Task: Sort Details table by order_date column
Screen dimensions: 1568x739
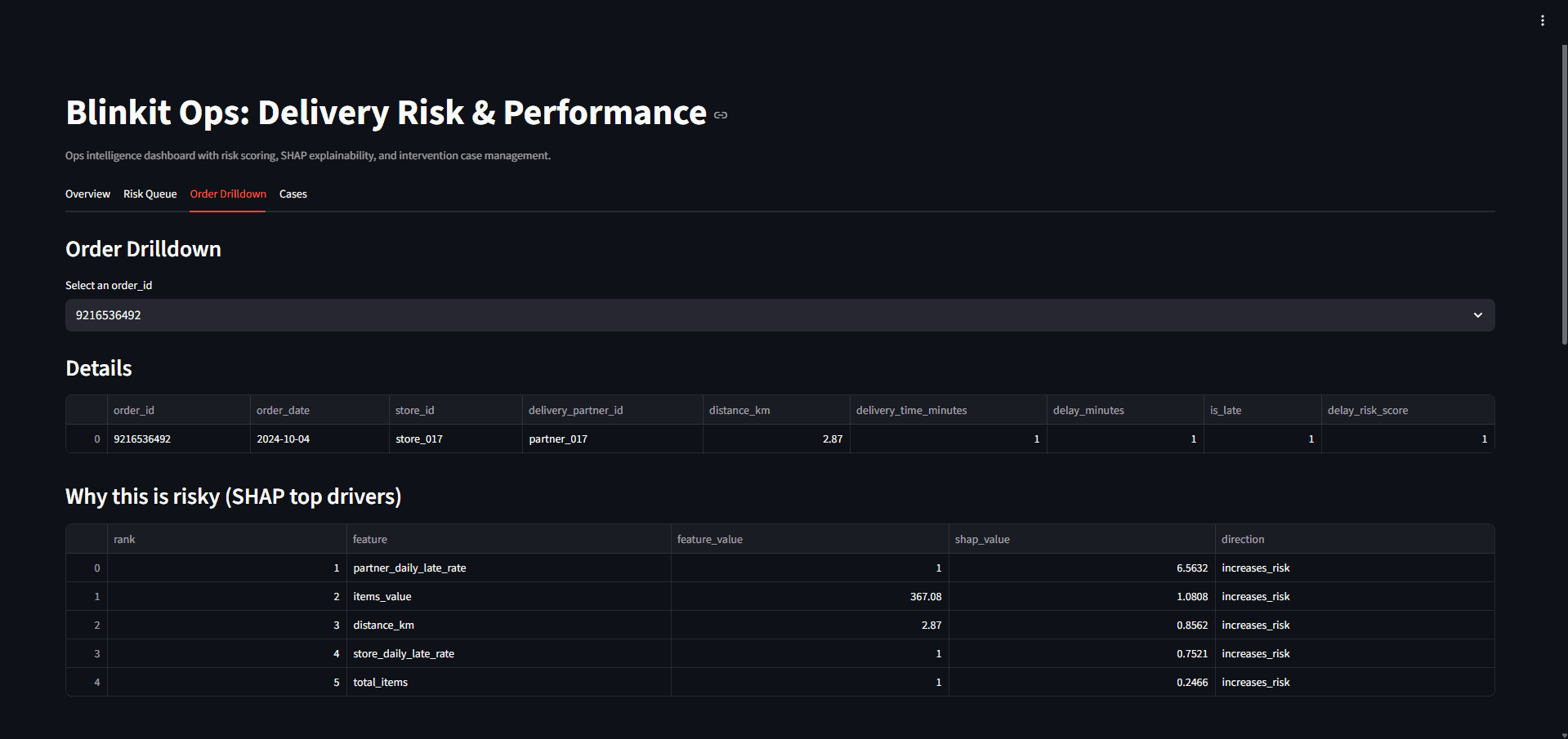Action: coord(319,410)
